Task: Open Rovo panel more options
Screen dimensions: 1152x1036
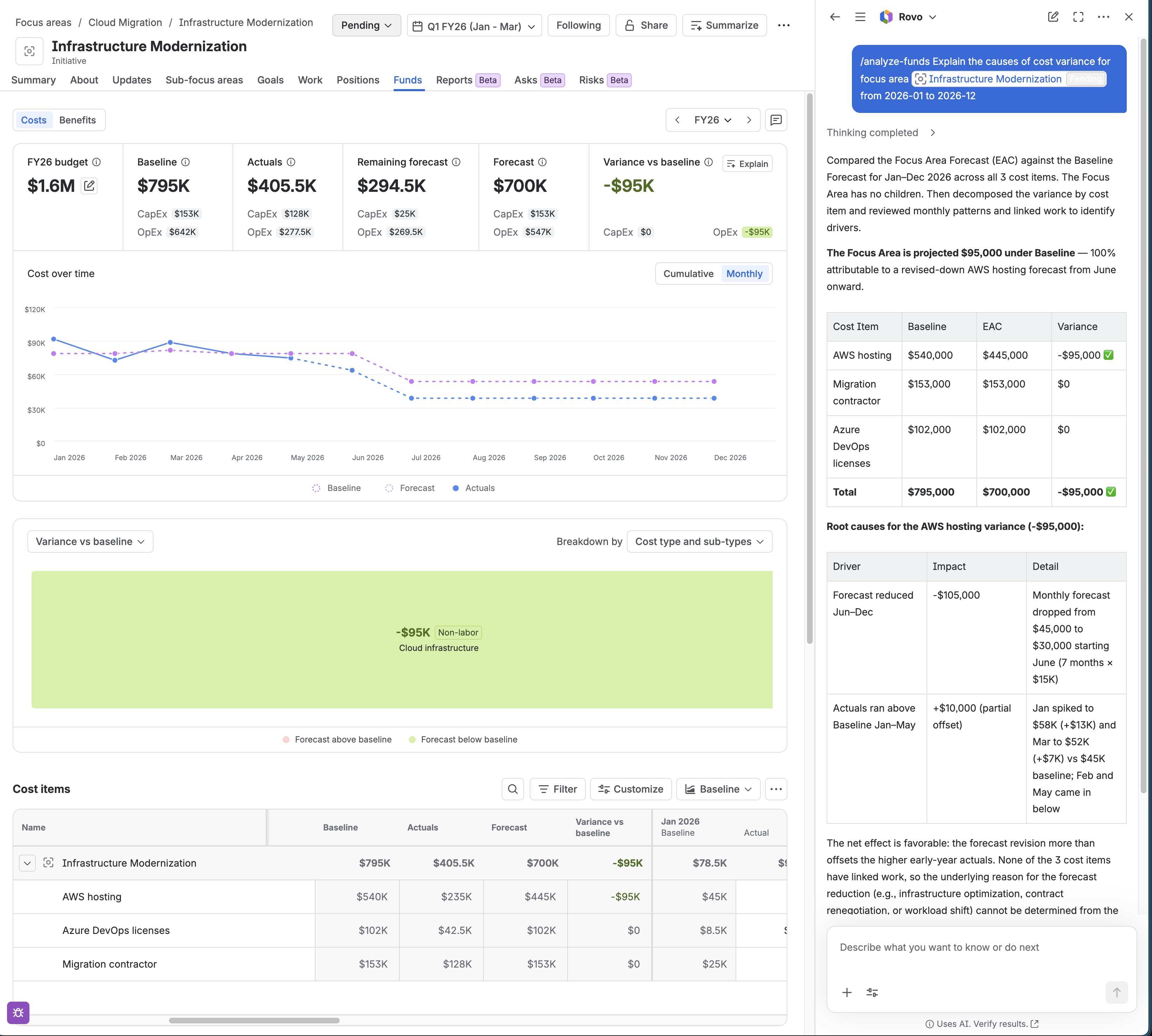Action: tap(1104, 17)
